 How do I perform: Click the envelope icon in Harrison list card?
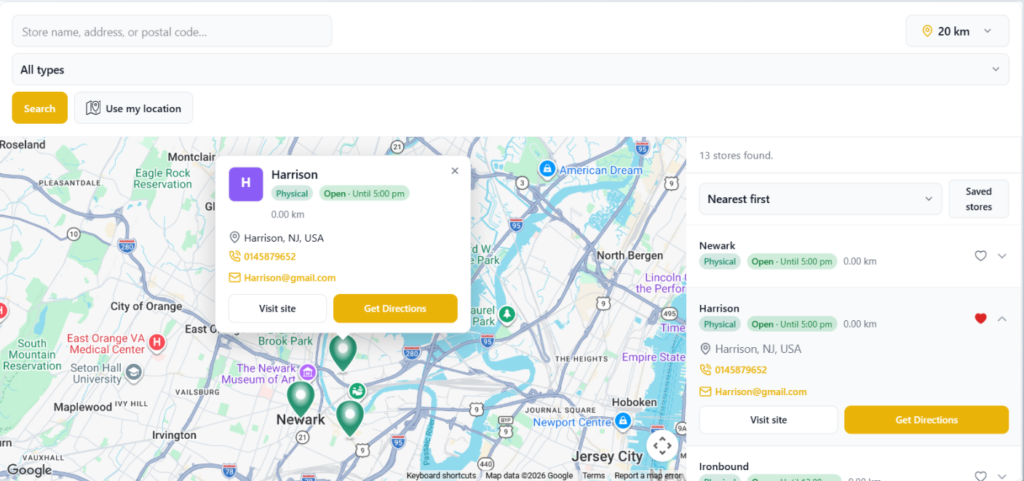pos(705,392)
